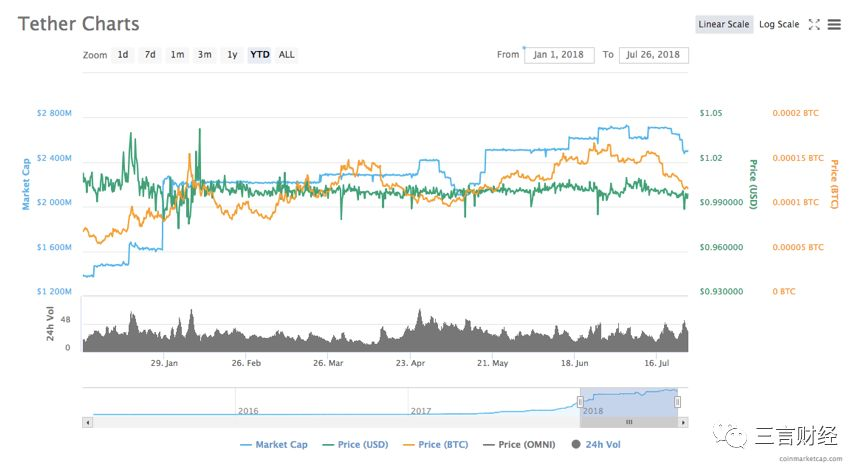The image size is (865, 473).
Task: Grab the left navigator range handle
Action: pyautogui.click(x=580, y=402)
